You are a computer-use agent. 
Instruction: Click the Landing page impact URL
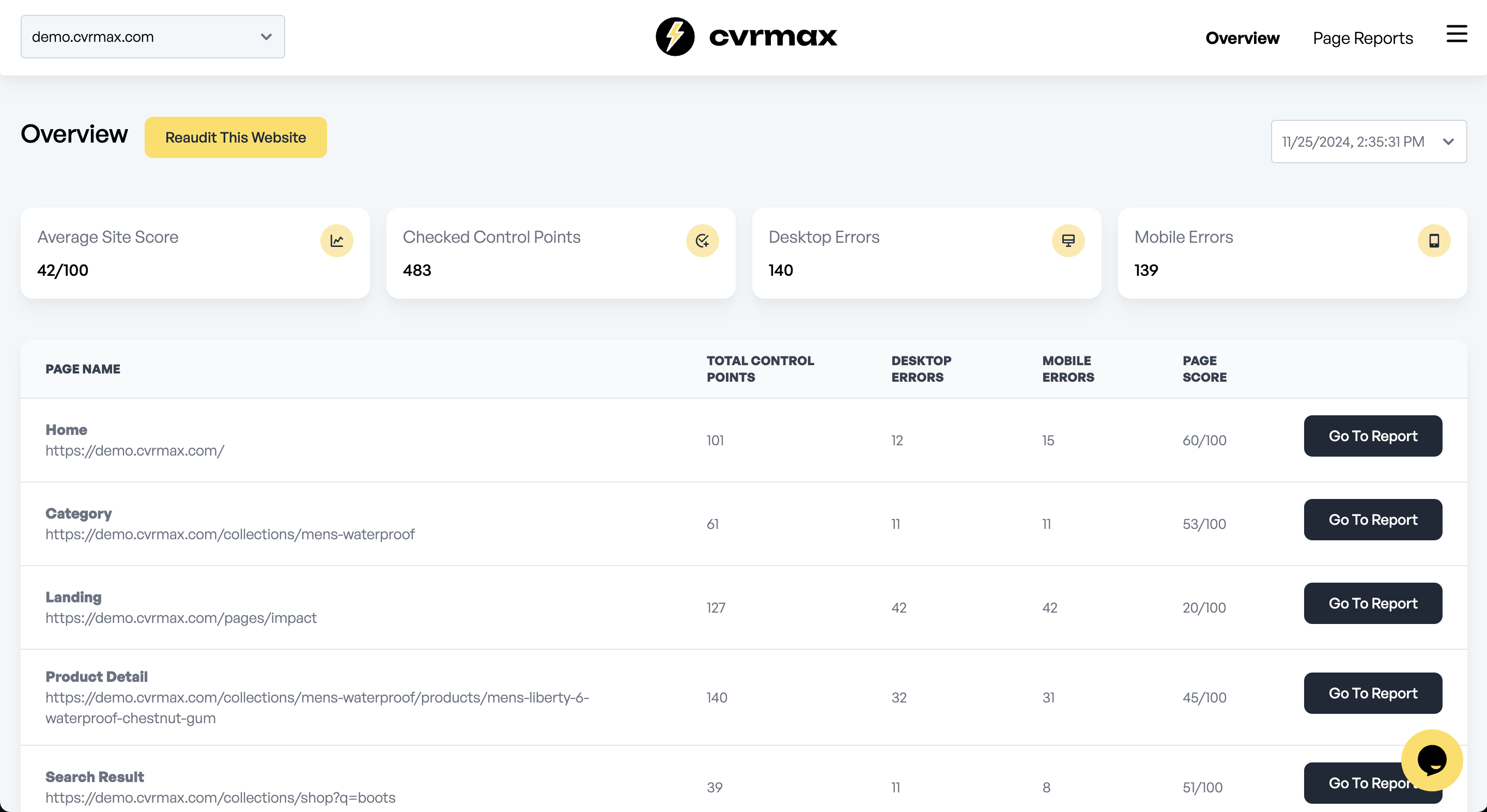point(181,617)
